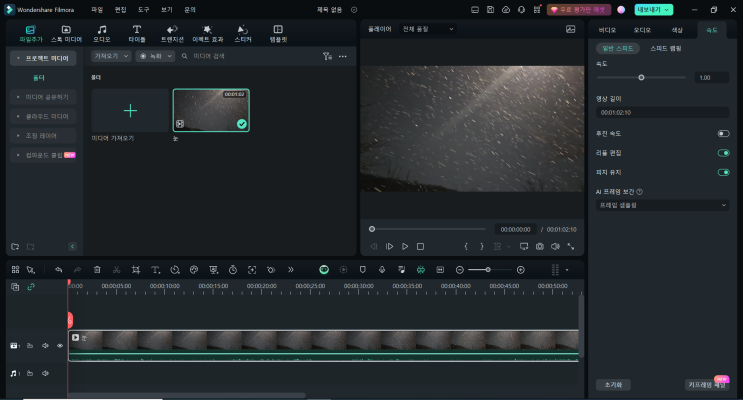
Task: Take a snapshot with the camera icon
Action: click(539, 246)
